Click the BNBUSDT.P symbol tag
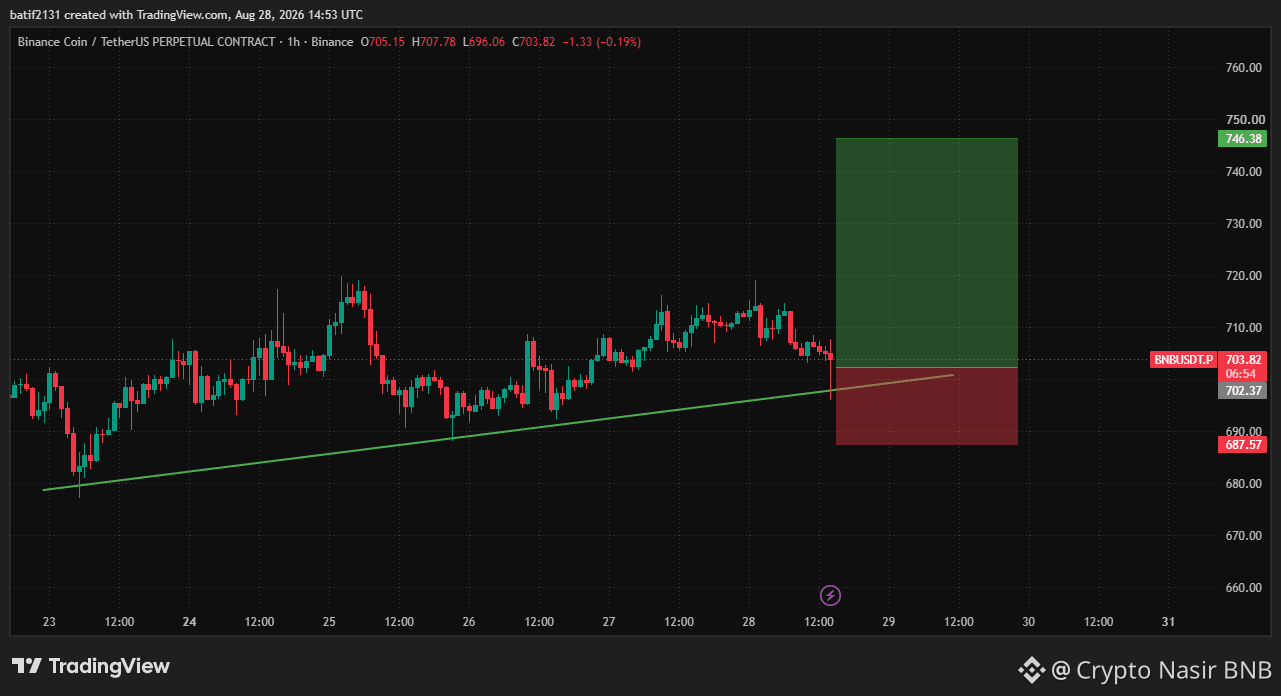The width and height of the screenshot is (1281, 696). pos(1183,359)
